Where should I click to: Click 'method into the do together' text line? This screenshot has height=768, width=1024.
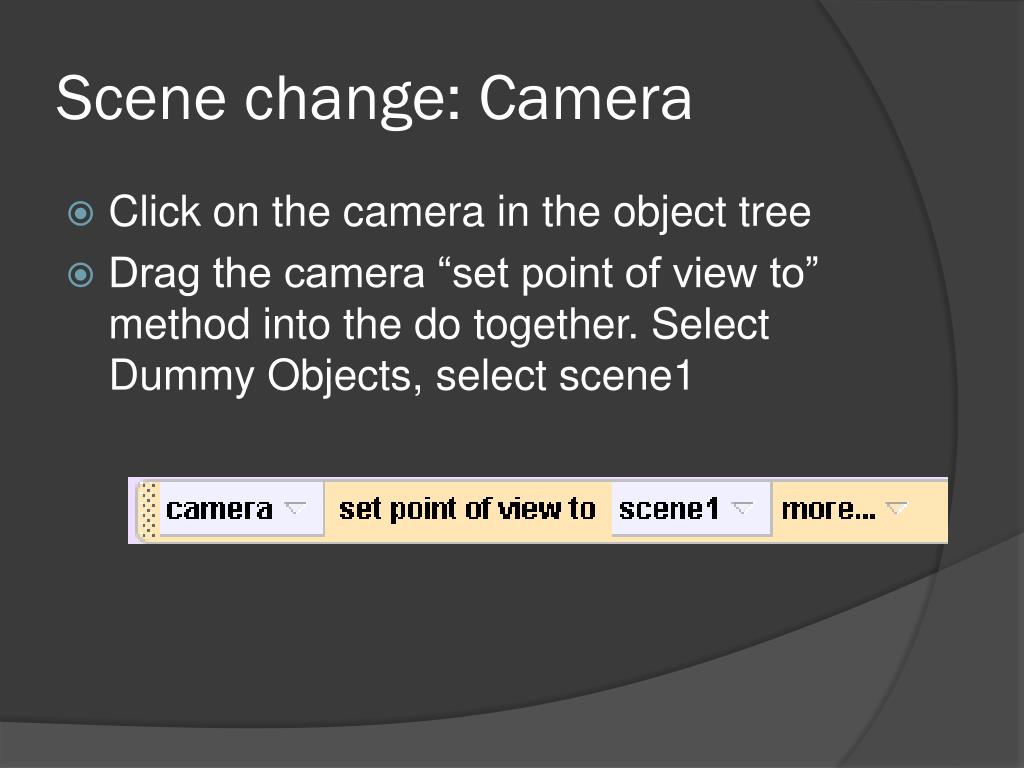point(439,325)
